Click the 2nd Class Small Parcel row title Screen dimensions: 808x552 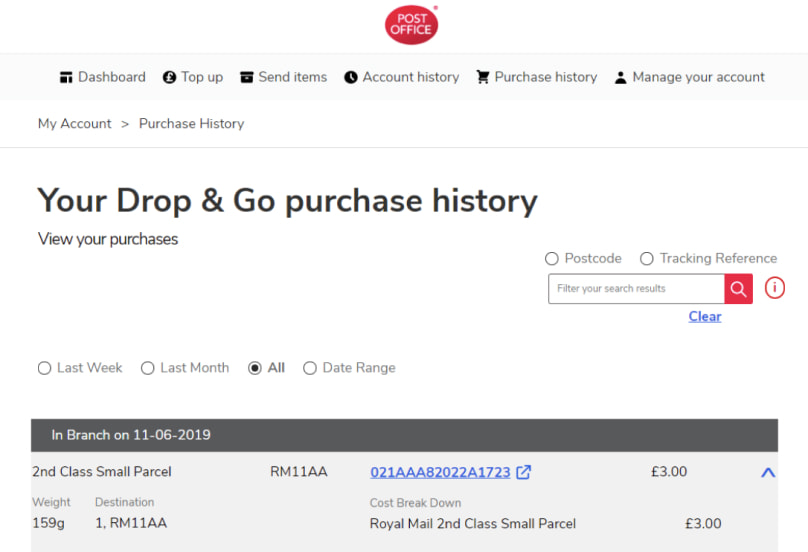click(102, 472)
